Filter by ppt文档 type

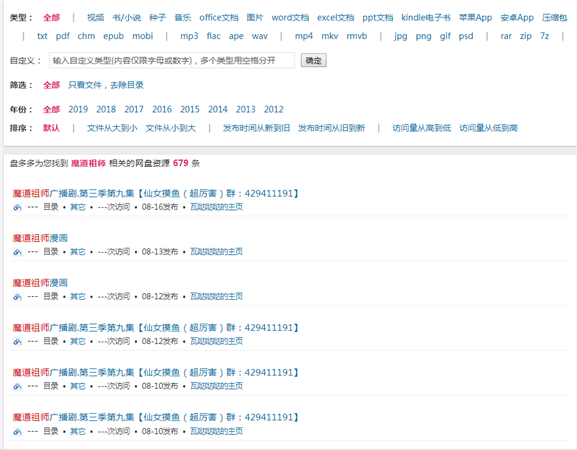[378, 18]
